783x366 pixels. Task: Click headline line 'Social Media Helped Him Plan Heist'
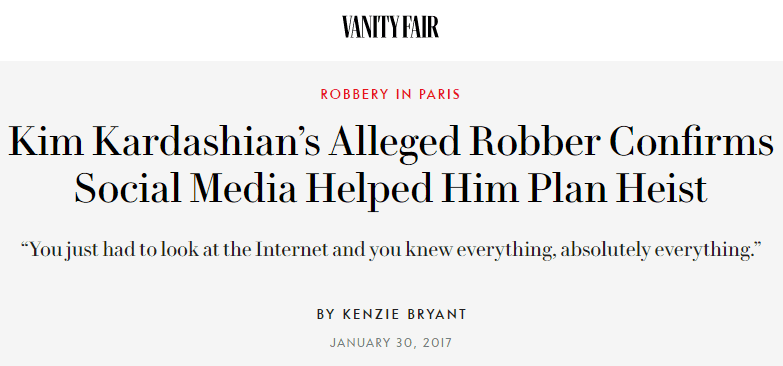coord(391,190)
